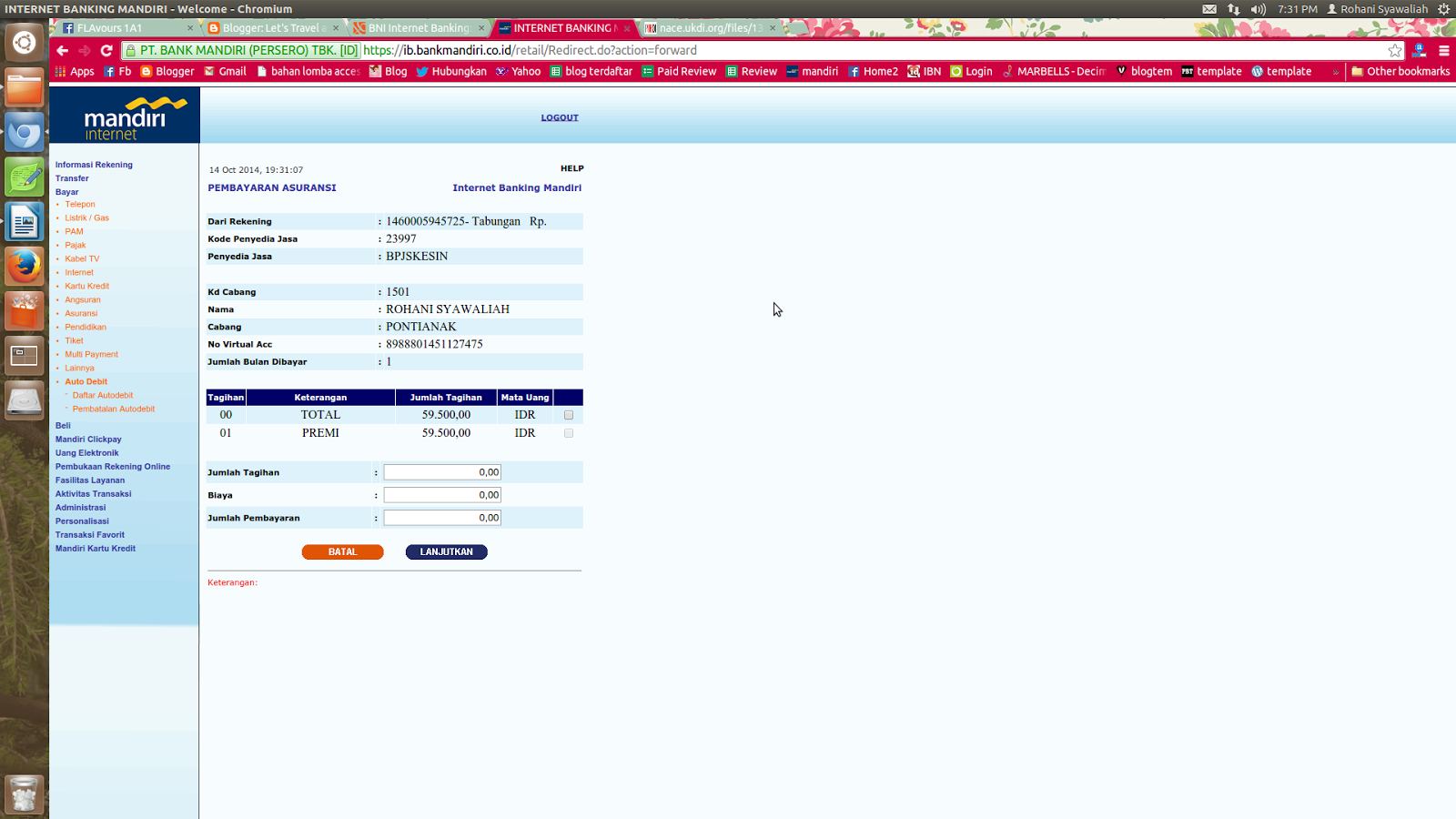This screenshot has height=819, width=1456.
Task: Open the Files manager from the dock
Action: [x=25, y=88]
